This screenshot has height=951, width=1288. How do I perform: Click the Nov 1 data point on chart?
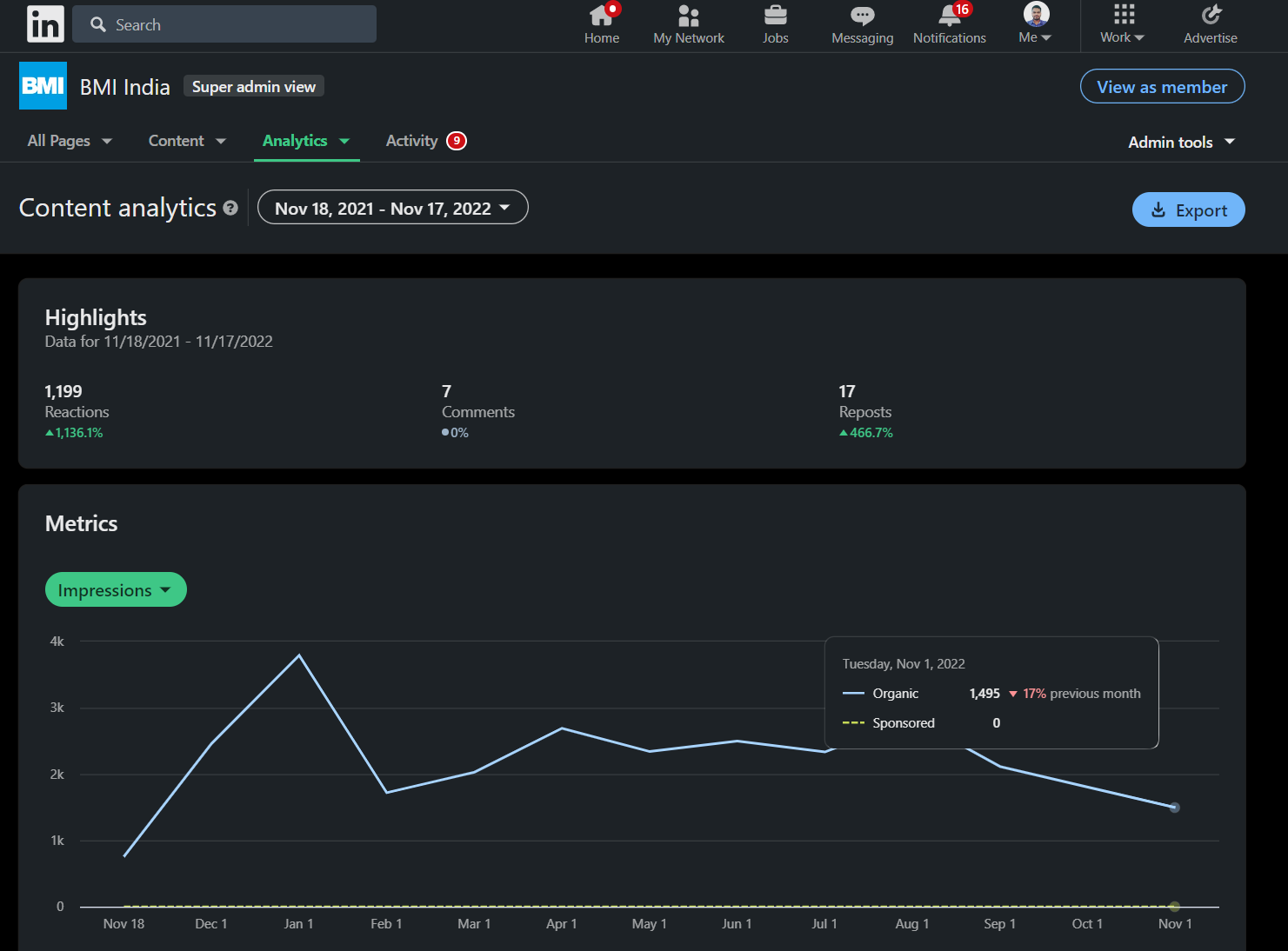(1174, 808)
